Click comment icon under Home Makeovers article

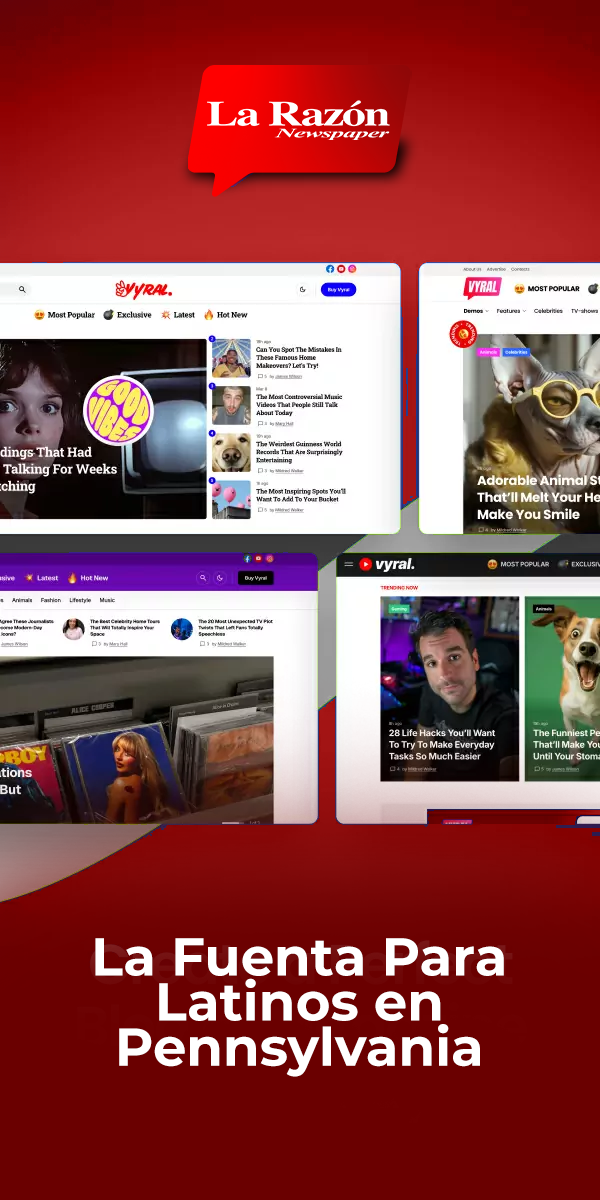(x=259, y=376)
